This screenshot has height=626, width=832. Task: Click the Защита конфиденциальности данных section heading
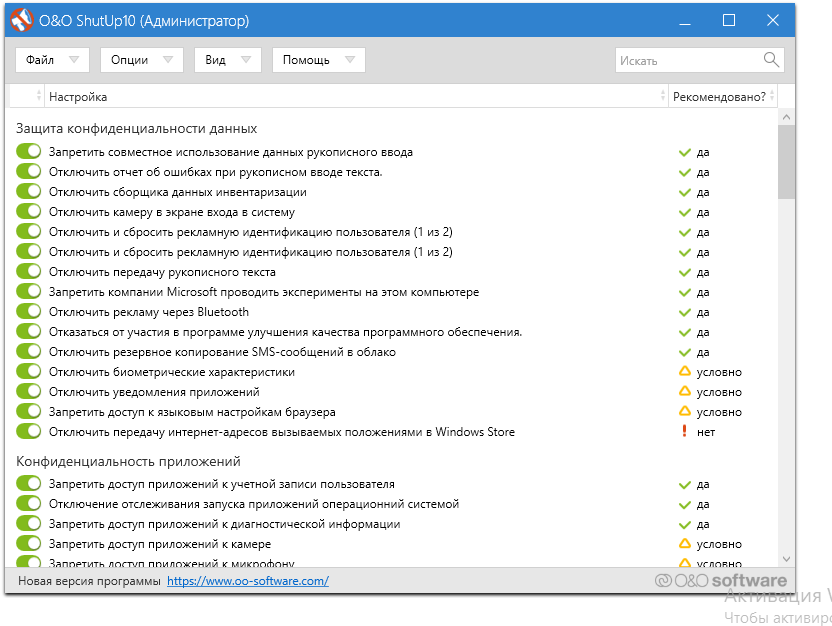pyautogui.click(x=136, y=128)
